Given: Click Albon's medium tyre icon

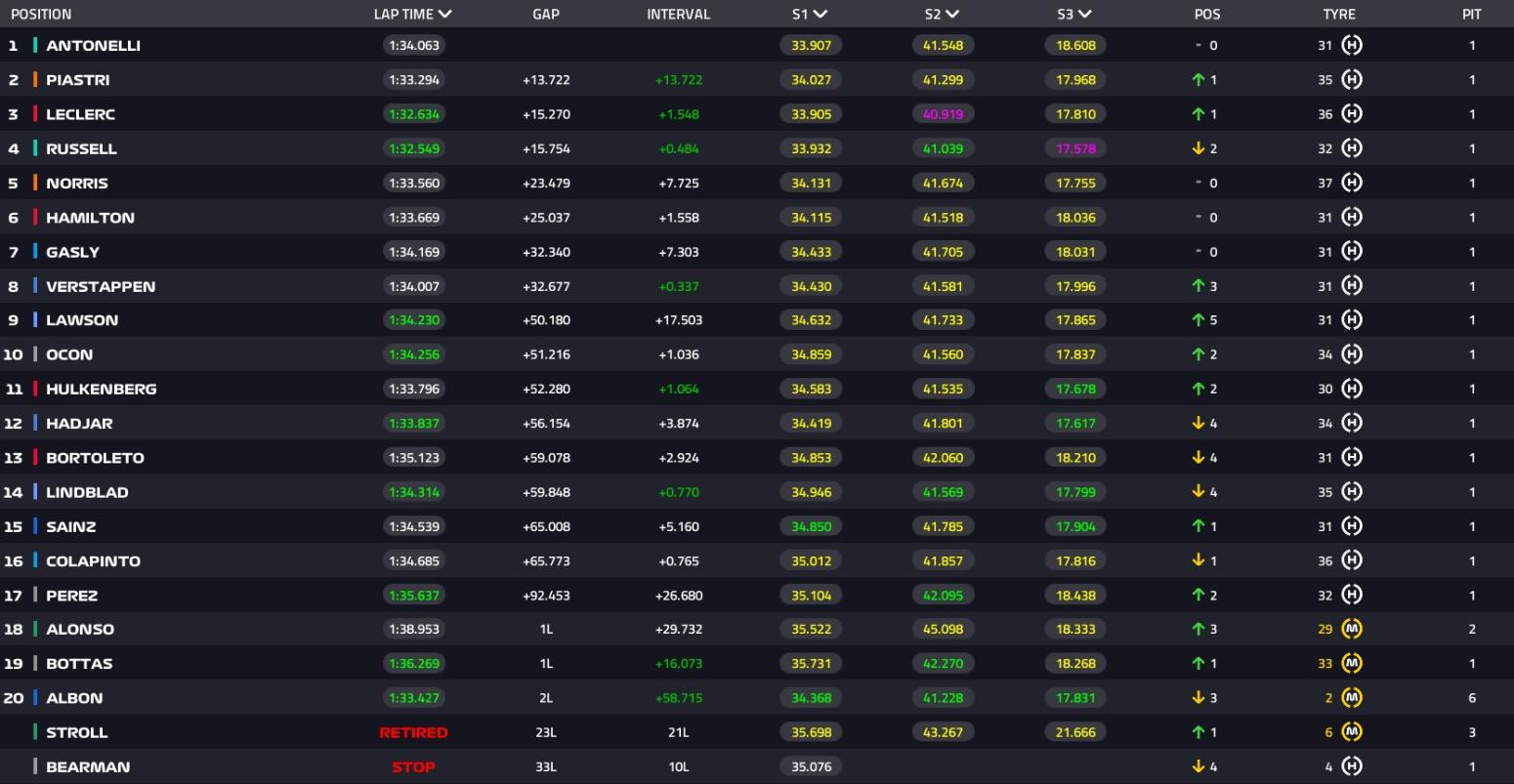Looking at the screenshot, I should 1352,698.
